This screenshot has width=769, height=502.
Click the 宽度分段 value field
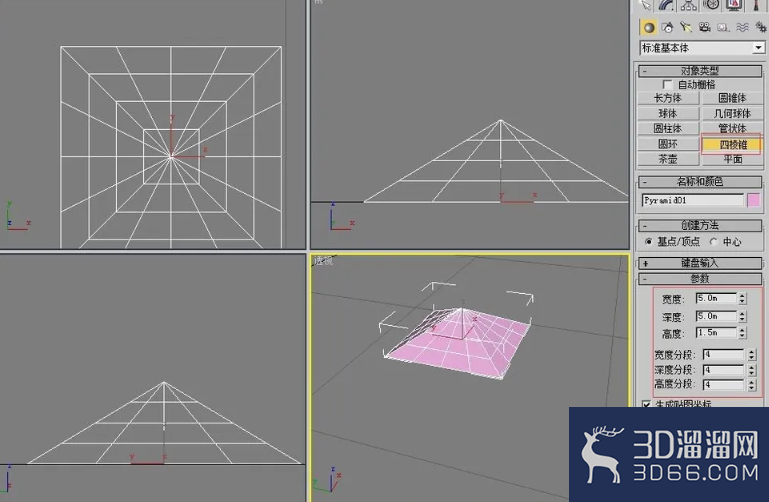723,354
